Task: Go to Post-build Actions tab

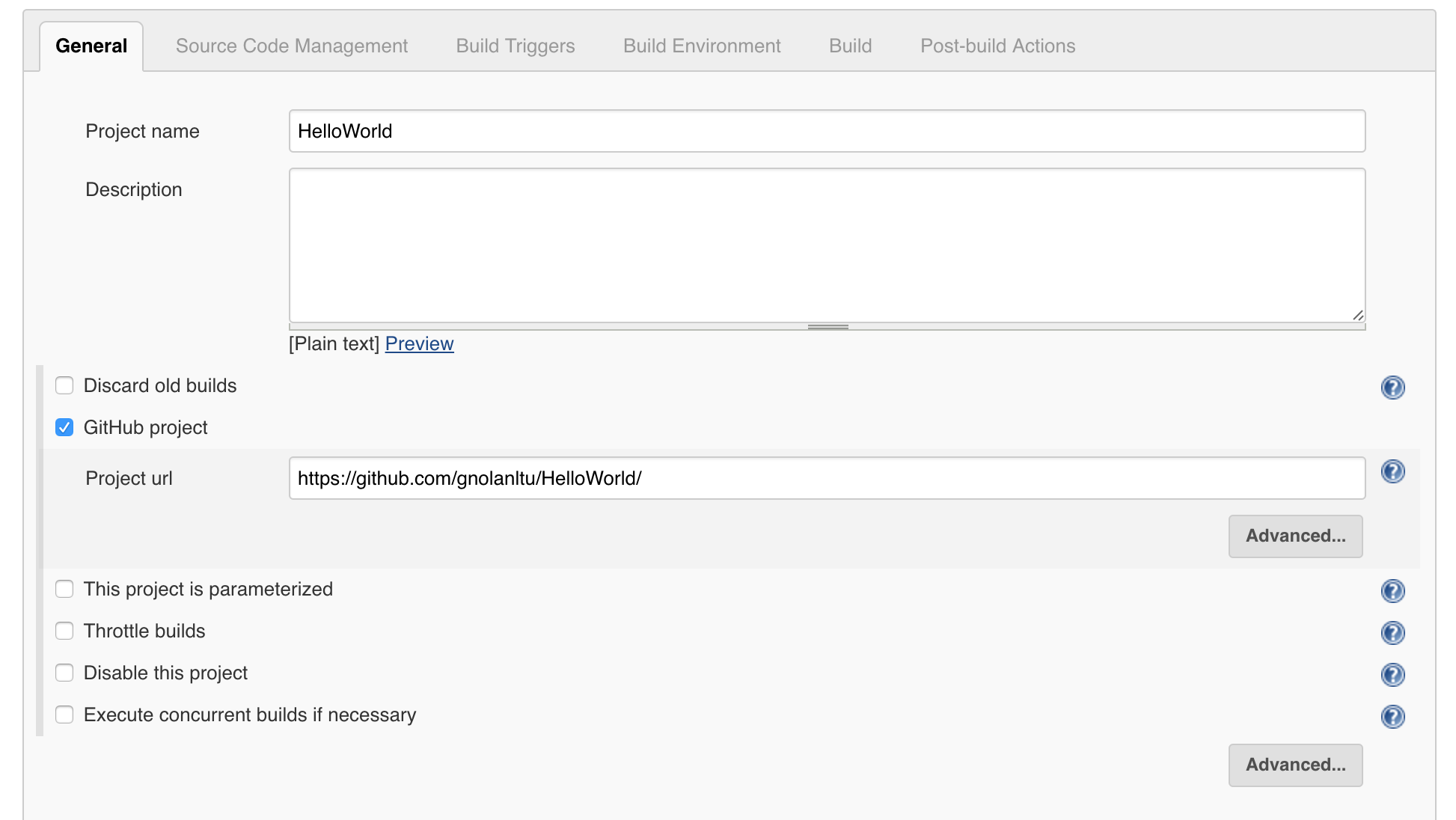Action: [x=997, y=46]
